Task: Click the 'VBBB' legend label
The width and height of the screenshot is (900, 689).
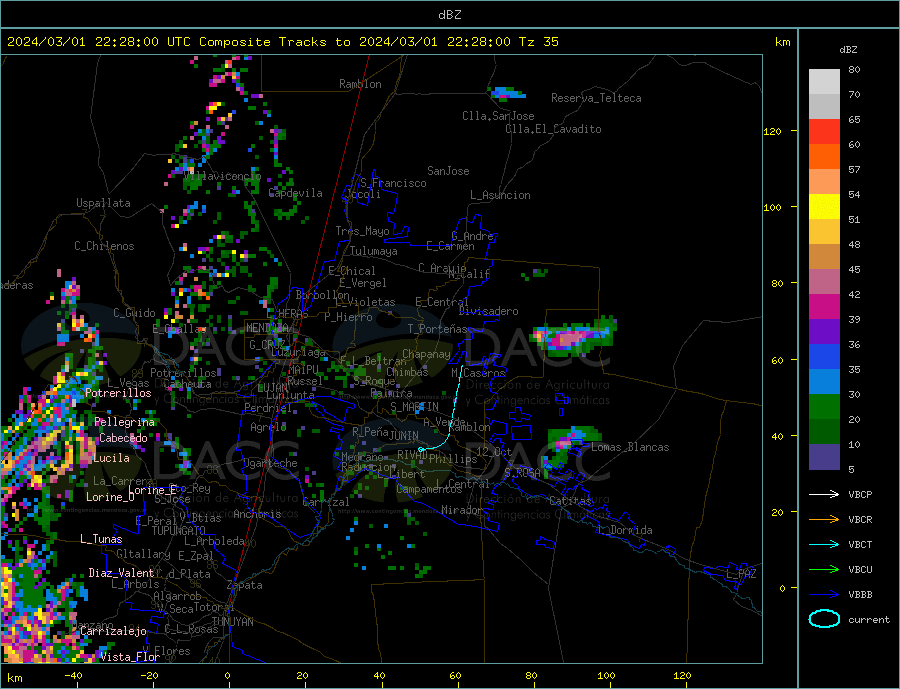Action: (860, 594)
